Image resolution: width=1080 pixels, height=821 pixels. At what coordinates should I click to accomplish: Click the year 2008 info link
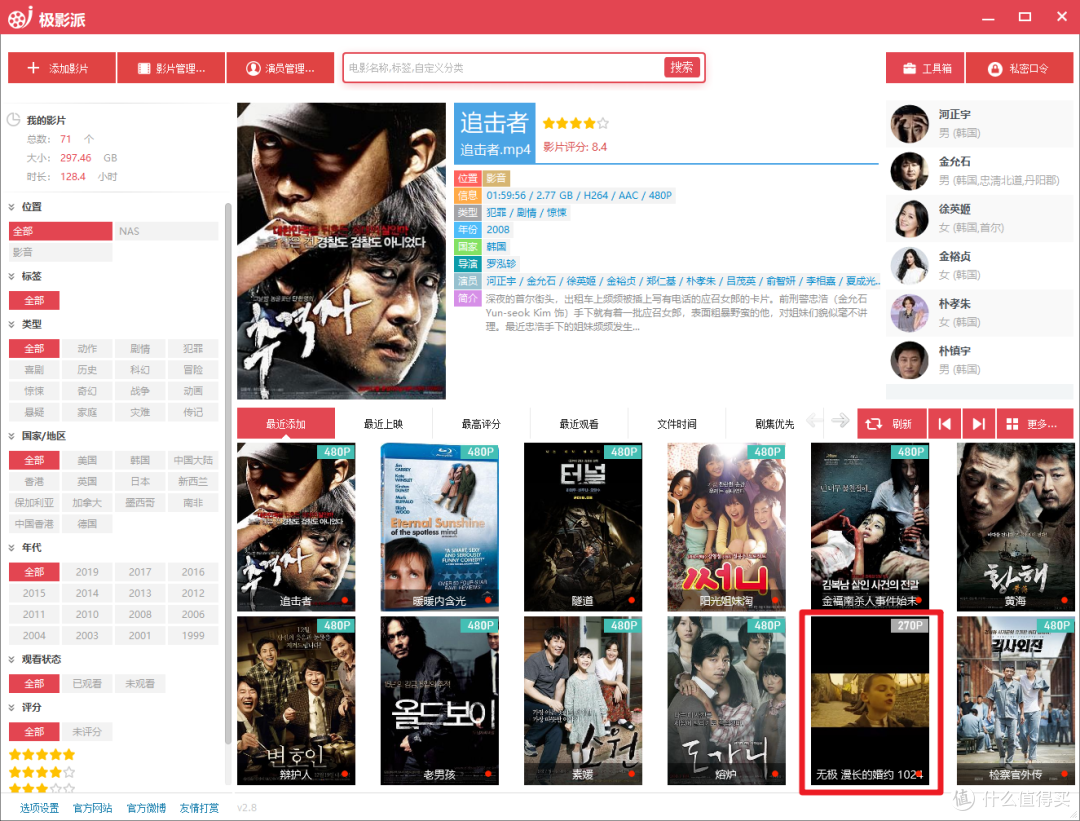(498, 229)
